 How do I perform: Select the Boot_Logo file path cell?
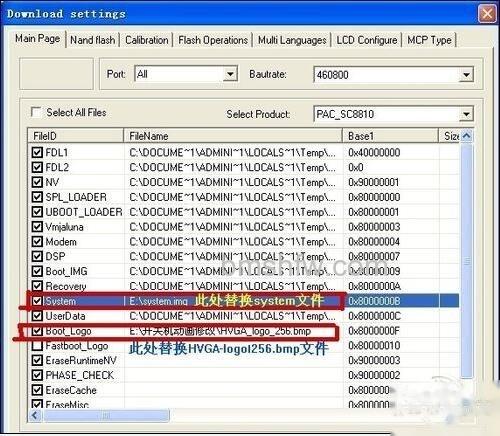click(233, 331)
